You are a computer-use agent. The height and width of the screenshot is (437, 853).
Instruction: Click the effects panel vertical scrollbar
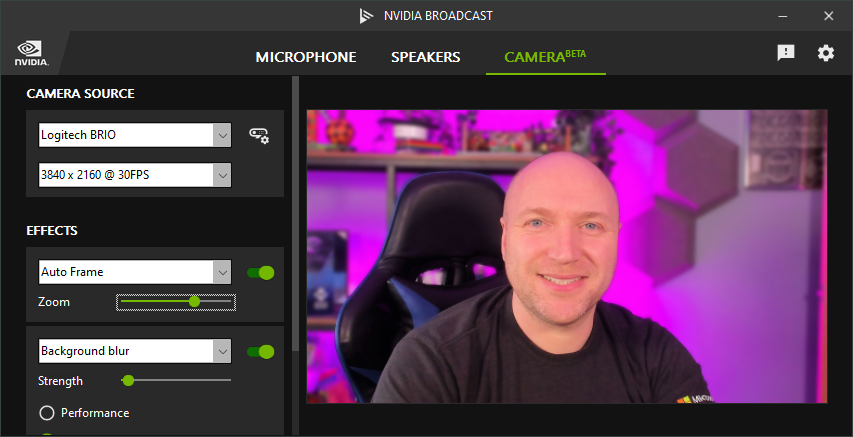(x=295, y=213)
